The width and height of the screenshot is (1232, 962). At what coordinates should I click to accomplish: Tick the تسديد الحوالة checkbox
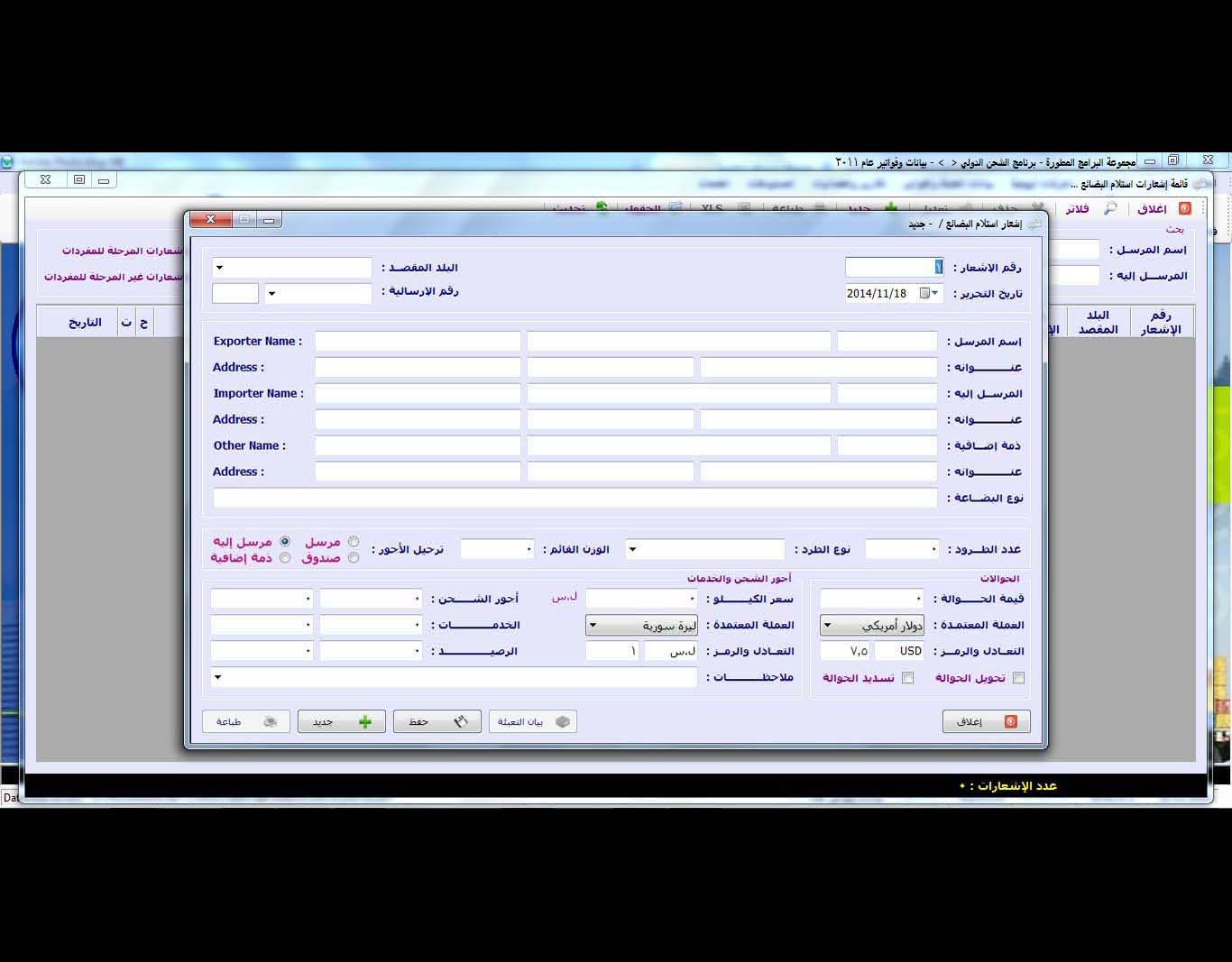[x=907, y=678]
